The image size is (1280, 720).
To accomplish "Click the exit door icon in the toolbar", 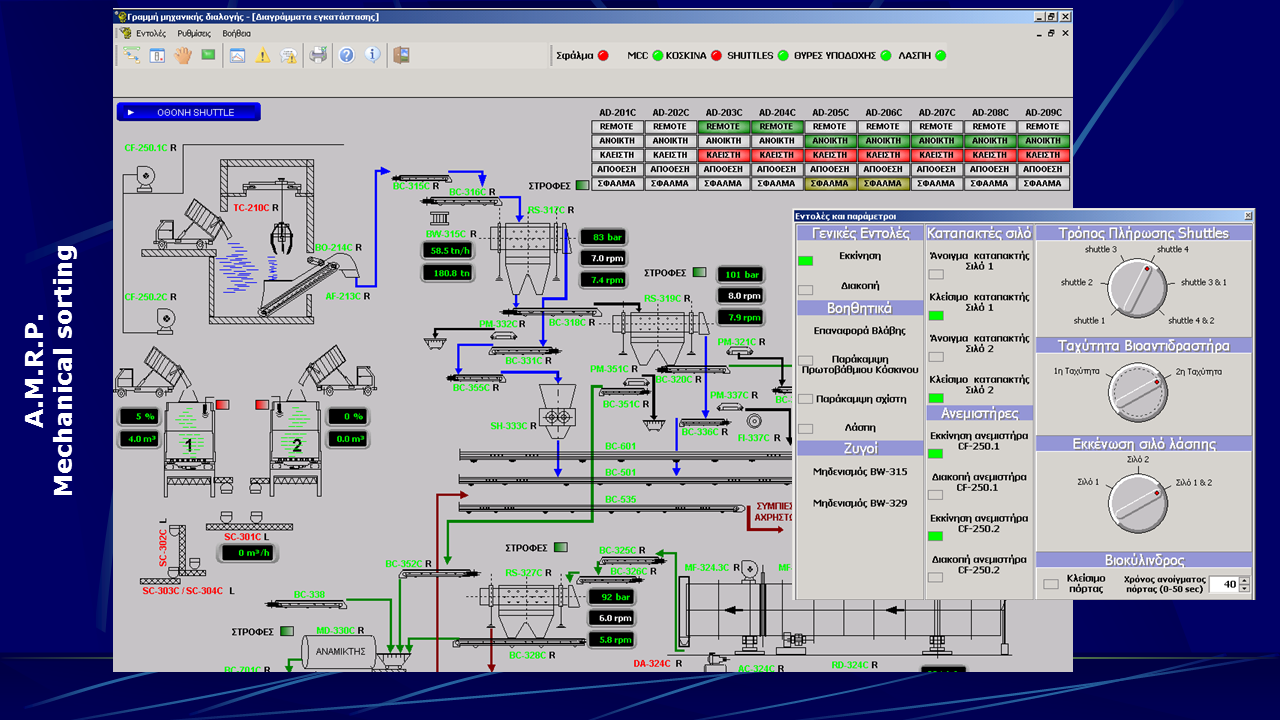I will tap(401, 55).
